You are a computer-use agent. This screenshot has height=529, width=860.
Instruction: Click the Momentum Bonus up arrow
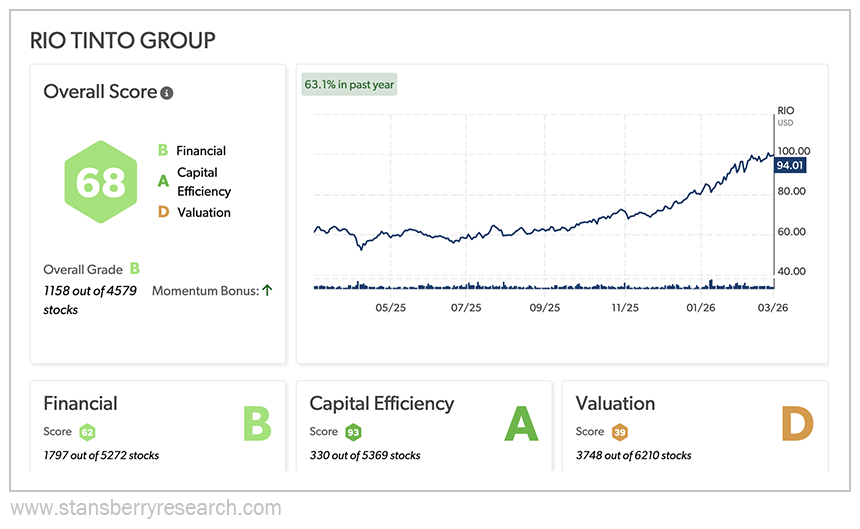pyautogui.click(x=267, y=291)
